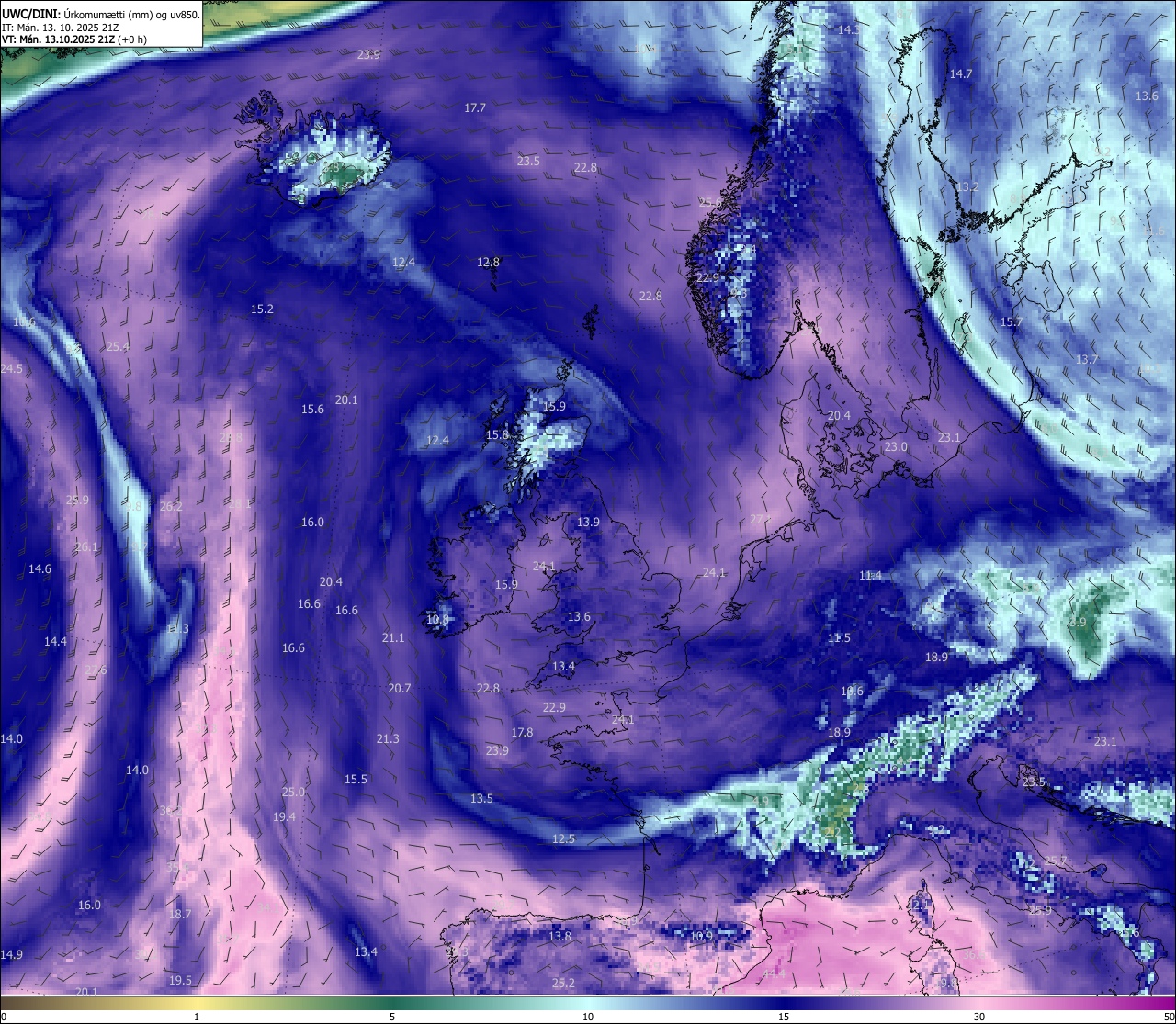Click the 11.5 value label
Image resolution: width=1176 pixels, height=1024 pixels.
(839, 637)
